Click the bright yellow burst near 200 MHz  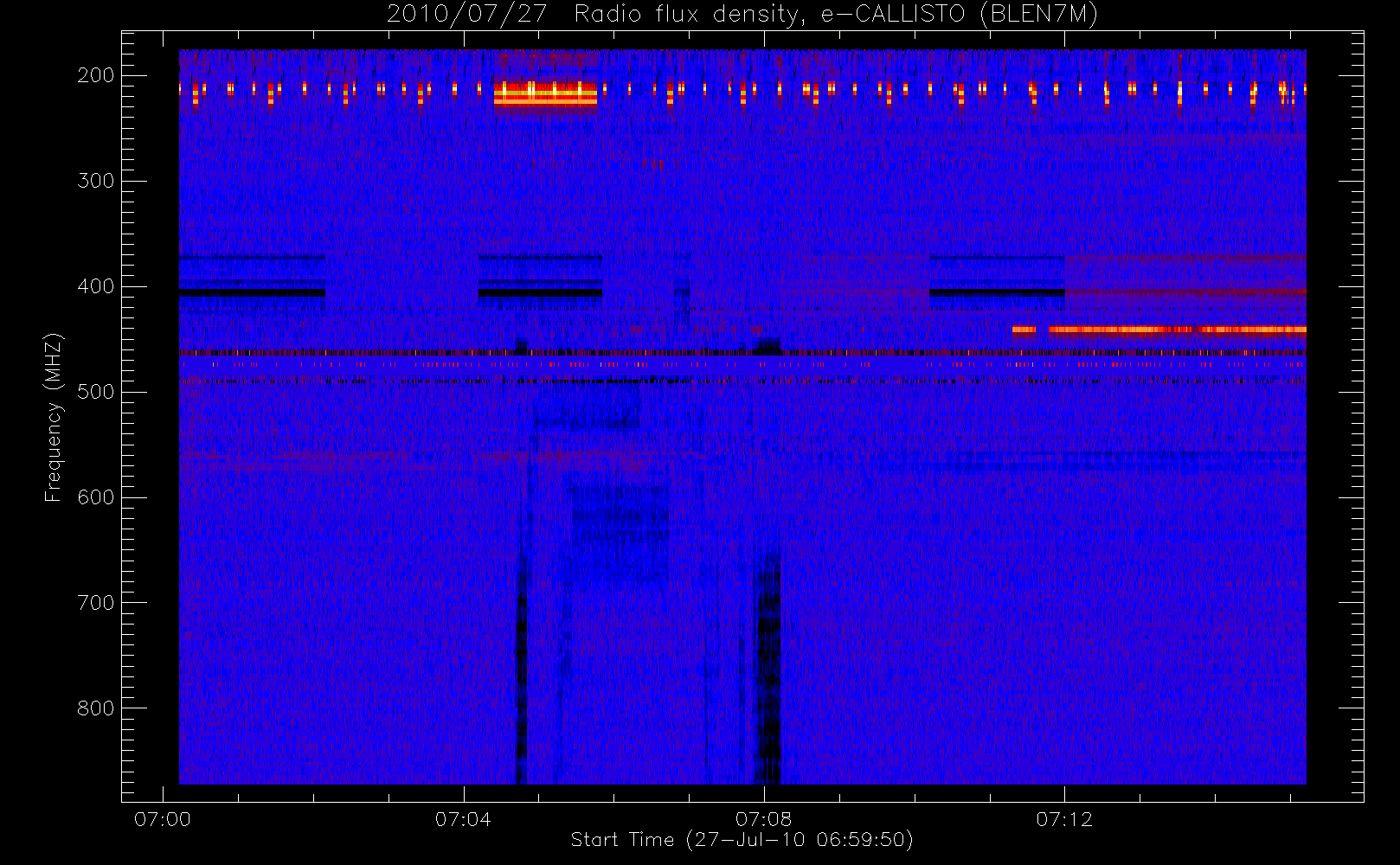545,93
